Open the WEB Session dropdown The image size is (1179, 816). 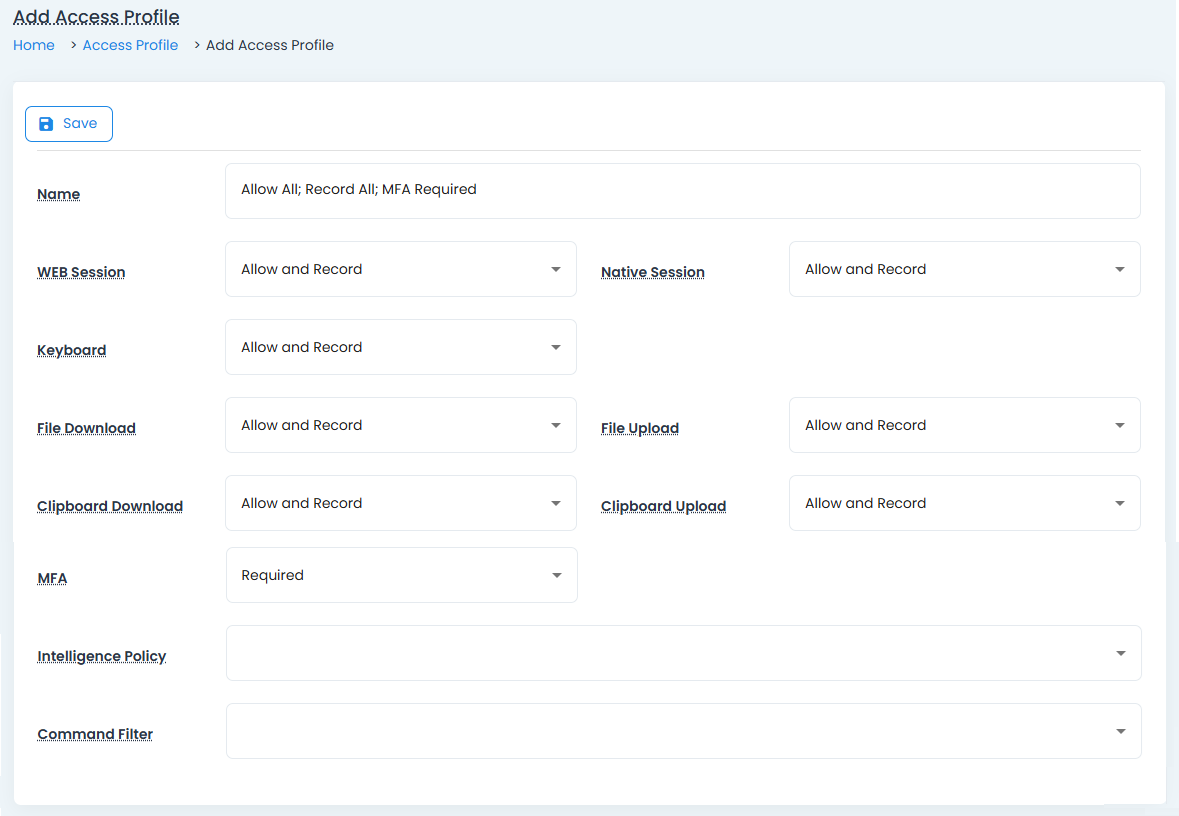(400, 269)
